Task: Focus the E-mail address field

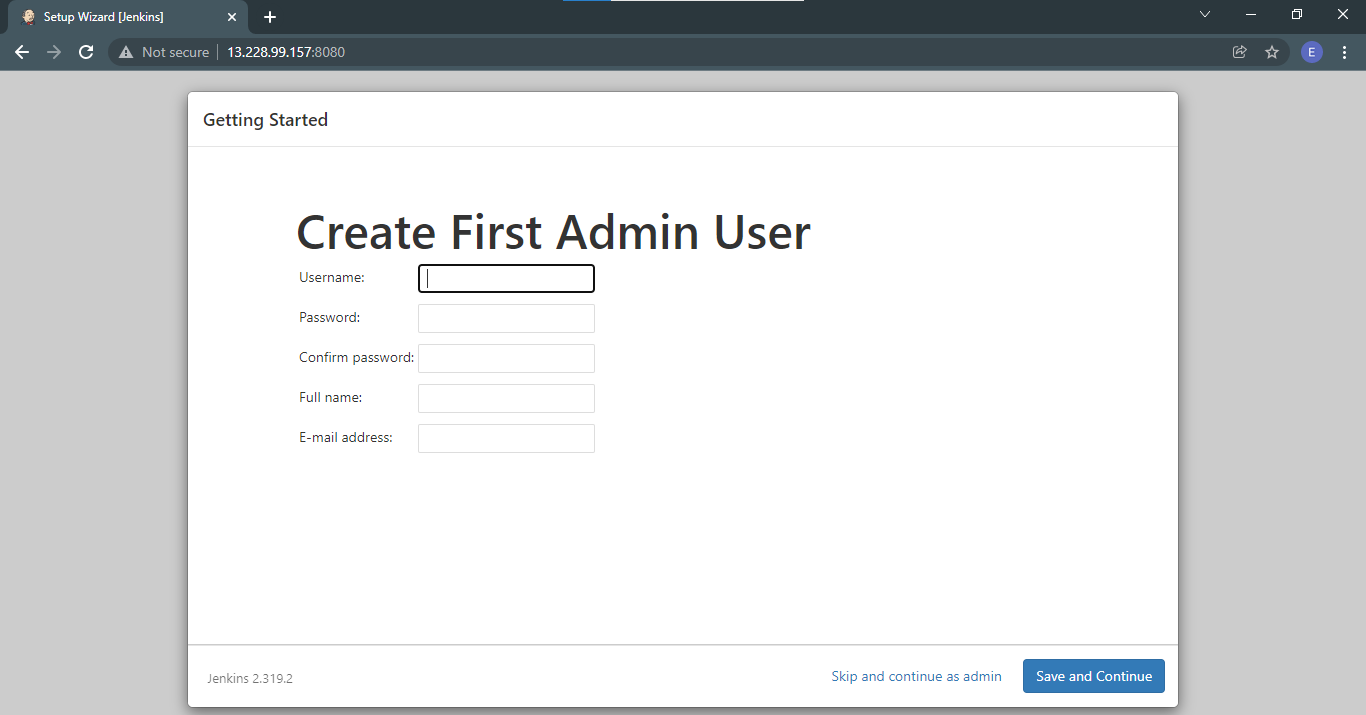Action: point(506,438)
